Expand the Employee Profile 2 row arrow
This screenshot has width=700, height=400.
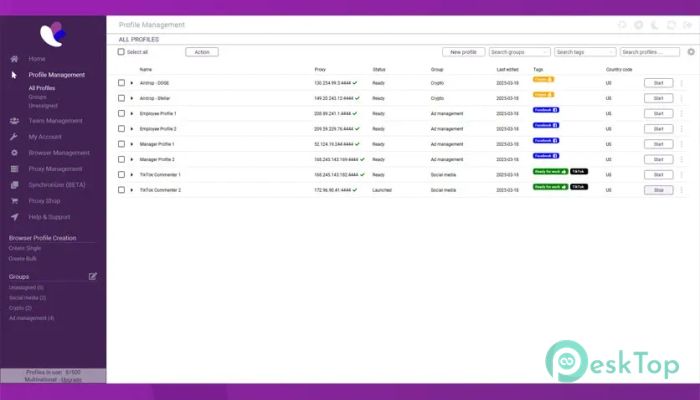click(x=132, y=129)
